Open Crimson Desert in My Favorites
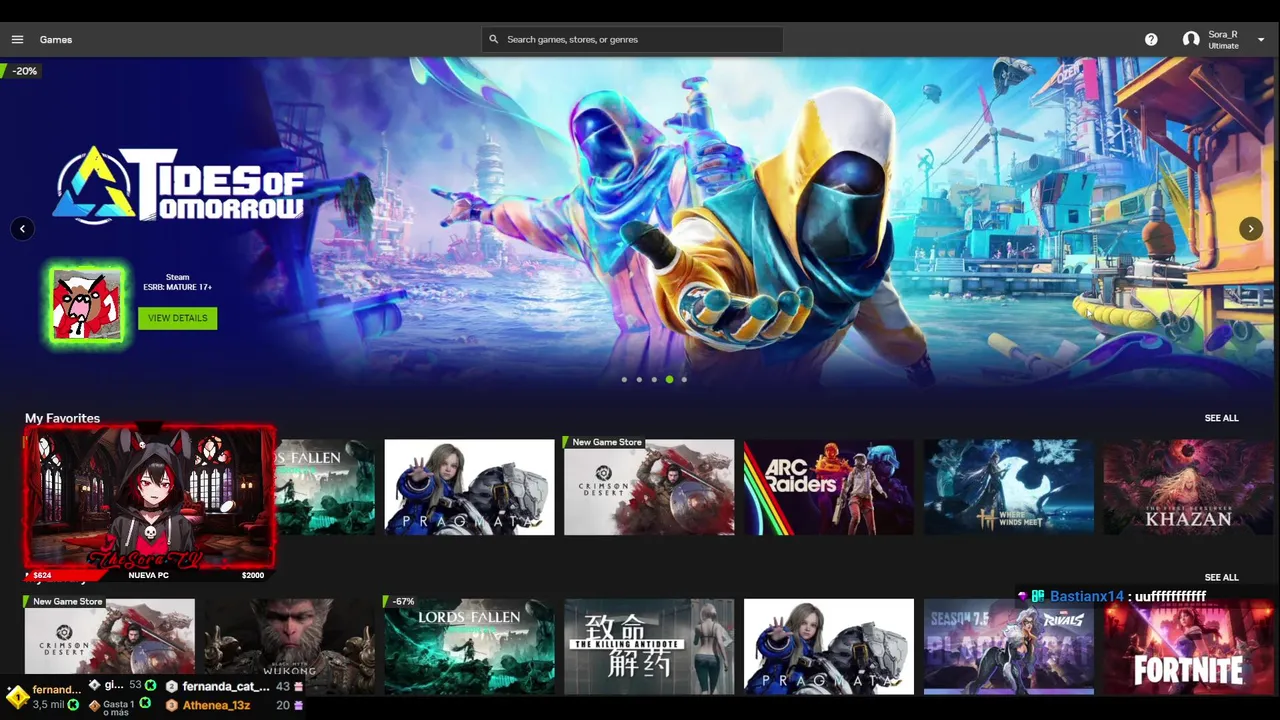1280x720 pixels. (x=649, y=487)
